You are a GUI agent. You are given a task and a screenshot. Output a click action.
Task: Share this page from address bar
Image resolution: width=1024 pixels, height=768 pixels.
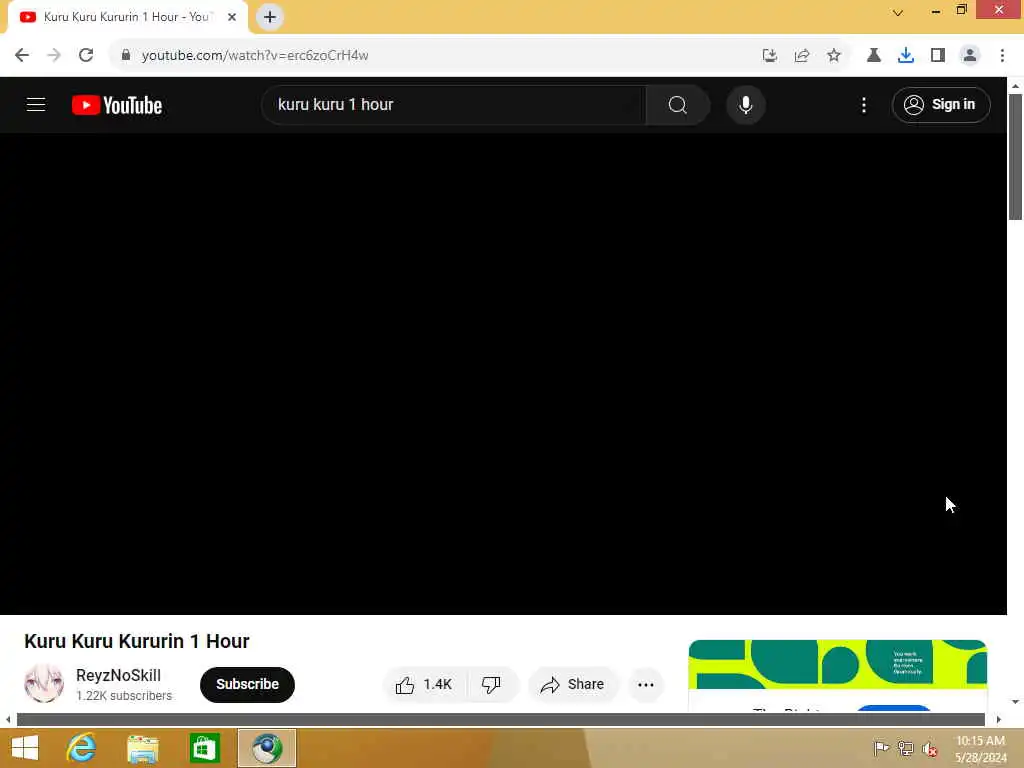802,56
